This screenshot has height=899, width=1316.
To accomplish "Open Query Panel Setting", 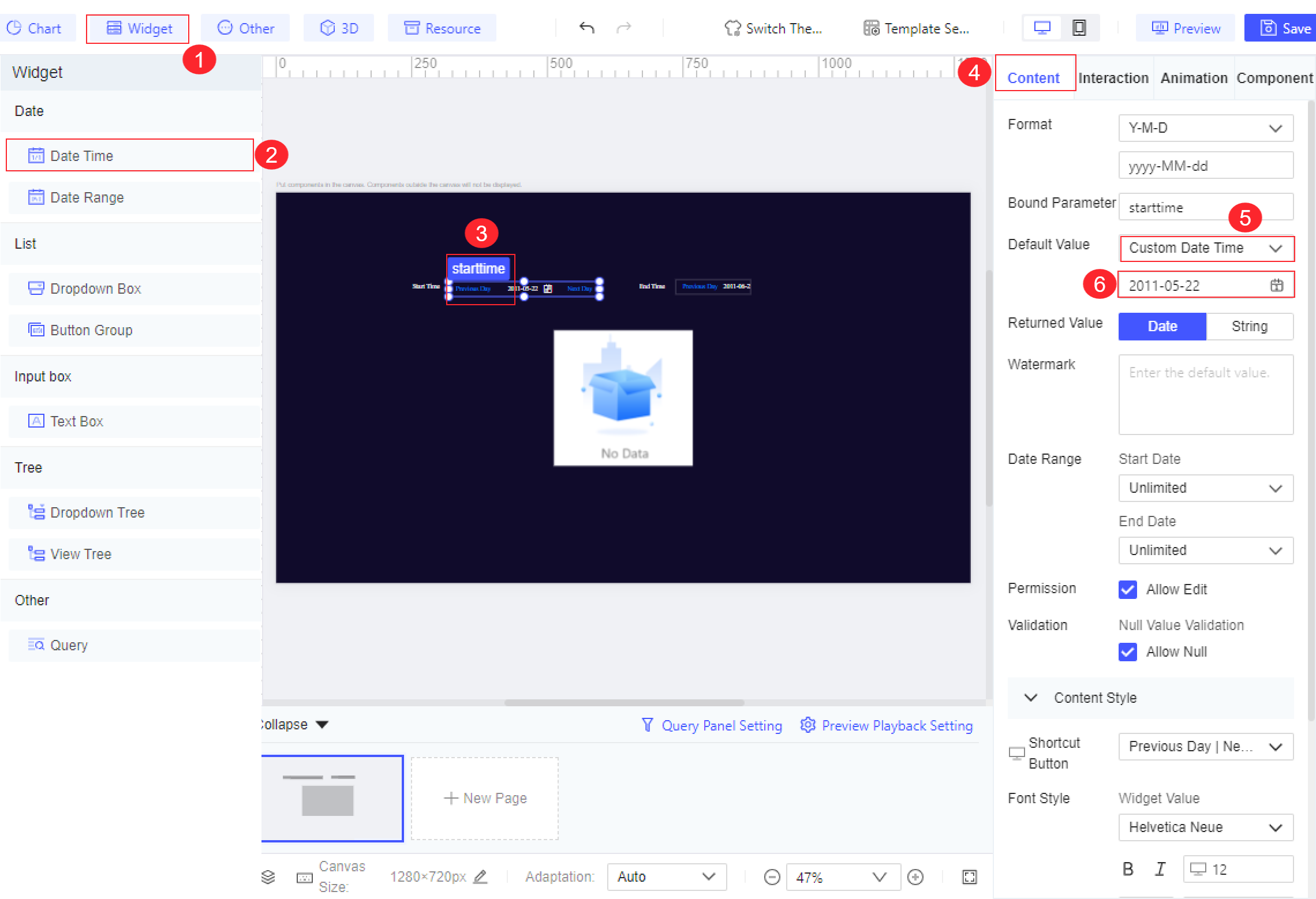I will (x=712, y=725).
